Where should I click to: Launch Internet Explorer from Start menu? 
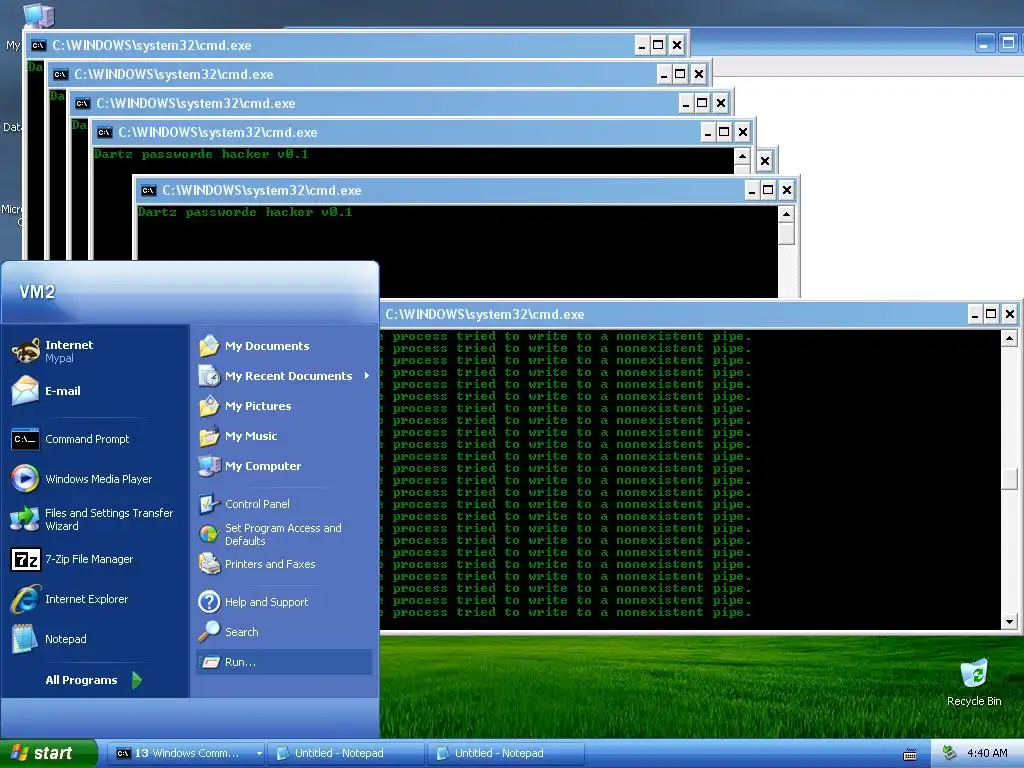[x=95, y=599]
